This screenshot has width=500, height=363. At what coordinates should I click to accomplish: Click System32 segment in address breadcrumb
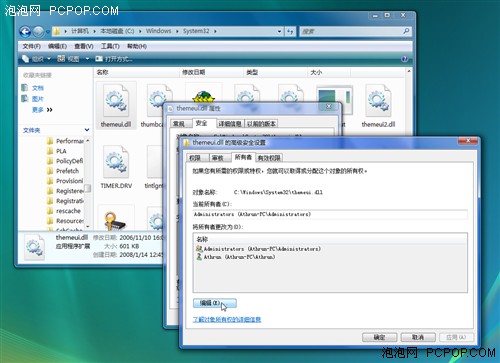196,31
